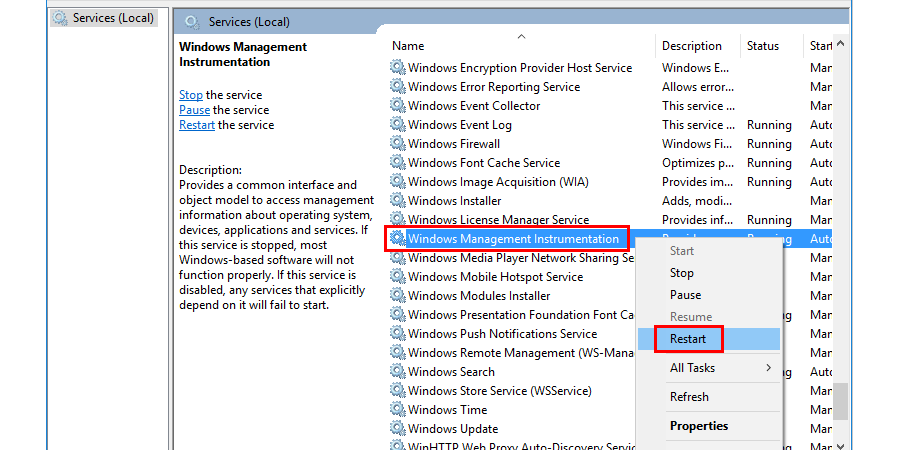Click the vertical scrollbar thumb
The width and height of the screenshot is (900, 450).
tap(840, 401)
